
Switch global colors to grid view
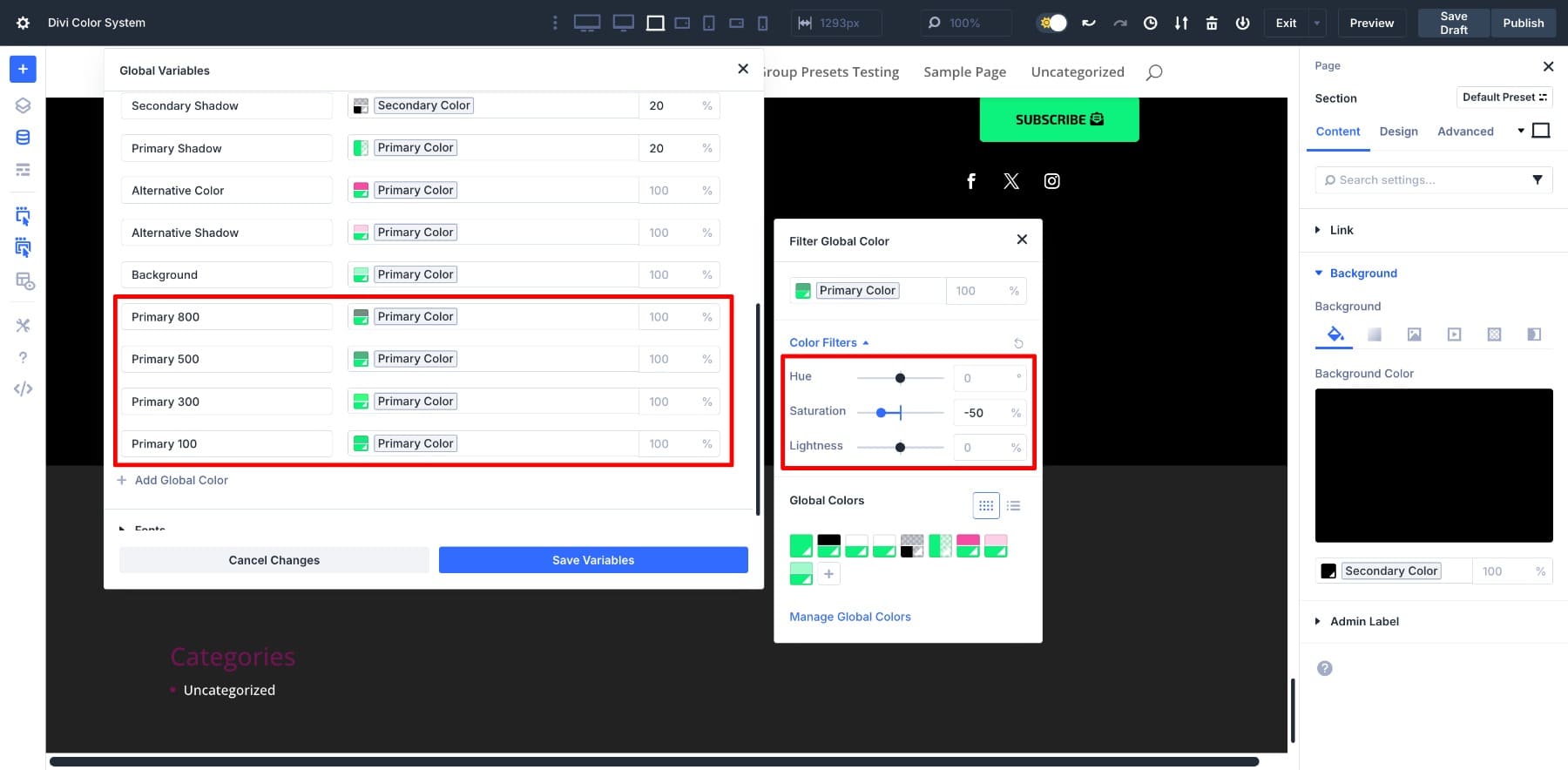point(986,505)
